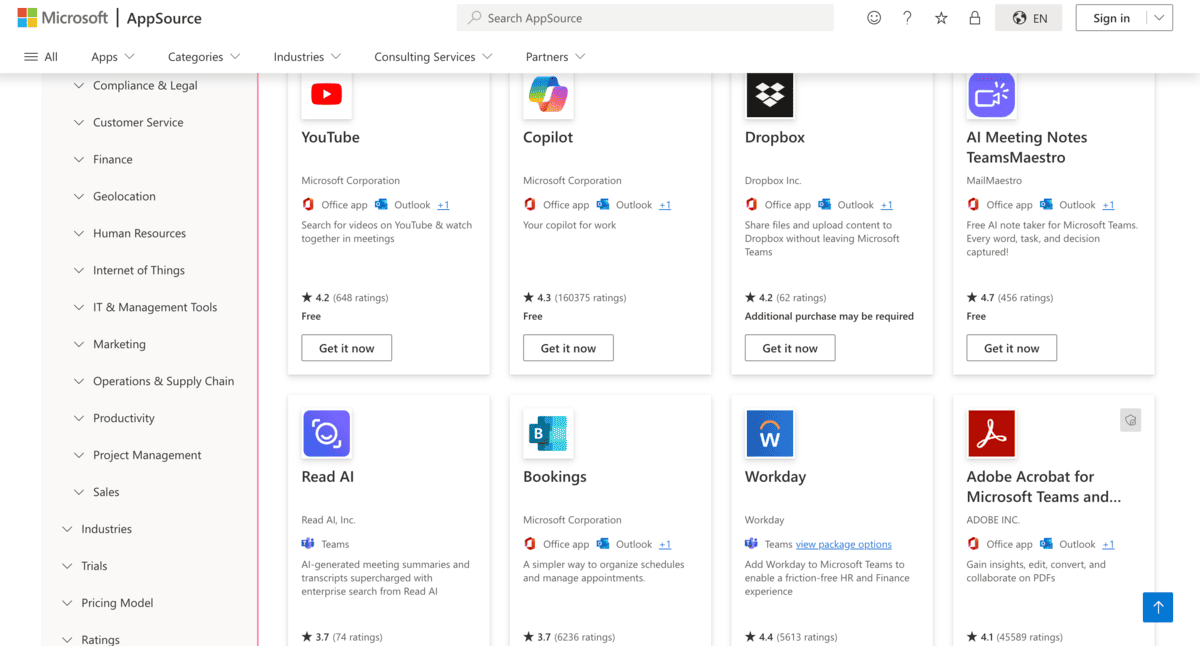This screenshot has width=1200, height=646.
Task: Open view package options link for Workday
Action: 843,544
